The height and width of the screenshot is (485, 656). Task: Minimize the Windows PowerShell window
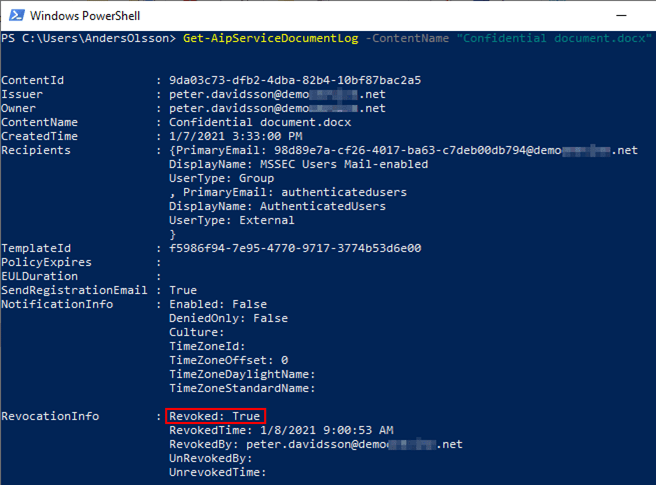click(545, 15)
